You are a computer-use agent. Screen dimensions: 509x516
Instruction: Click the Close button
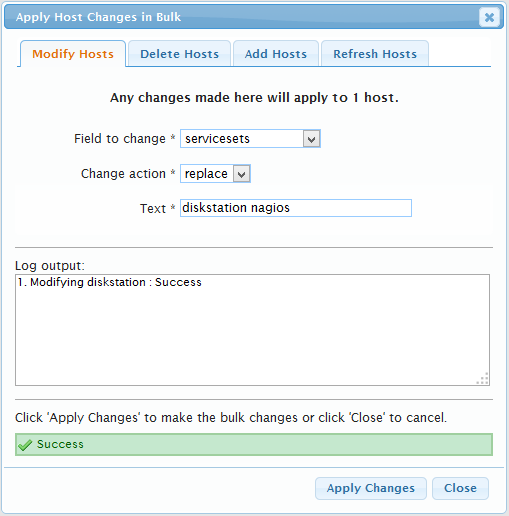460,488
